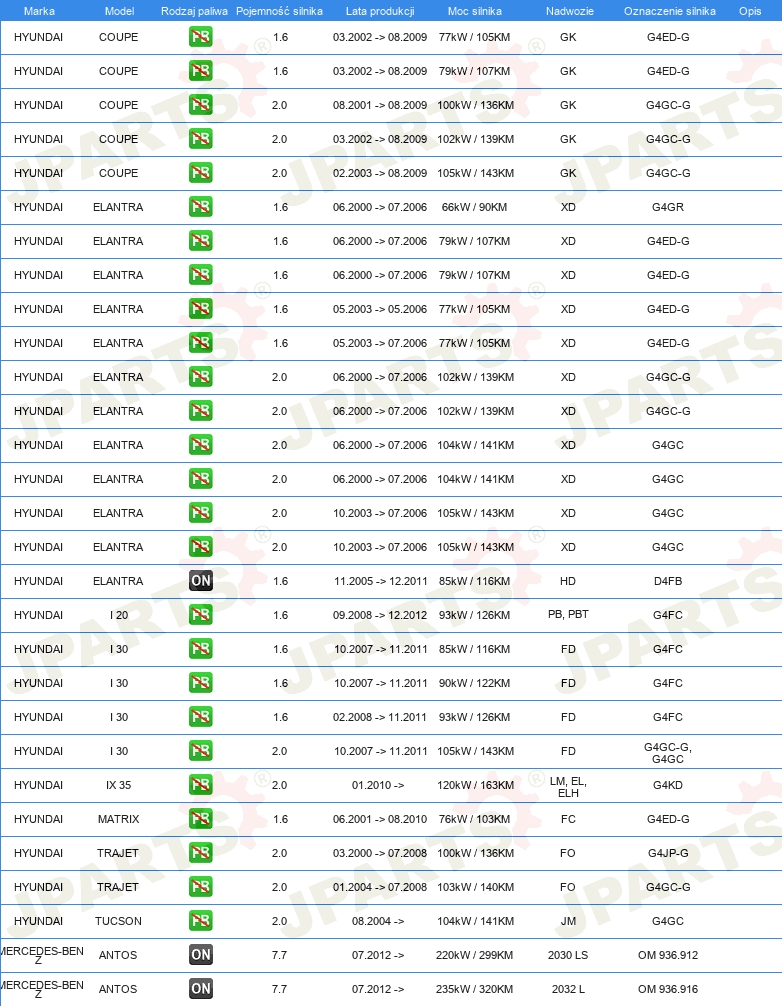Viewport: 782px width, 1006px height.
Task: Click the Opis column header
Action: [750, 11]
